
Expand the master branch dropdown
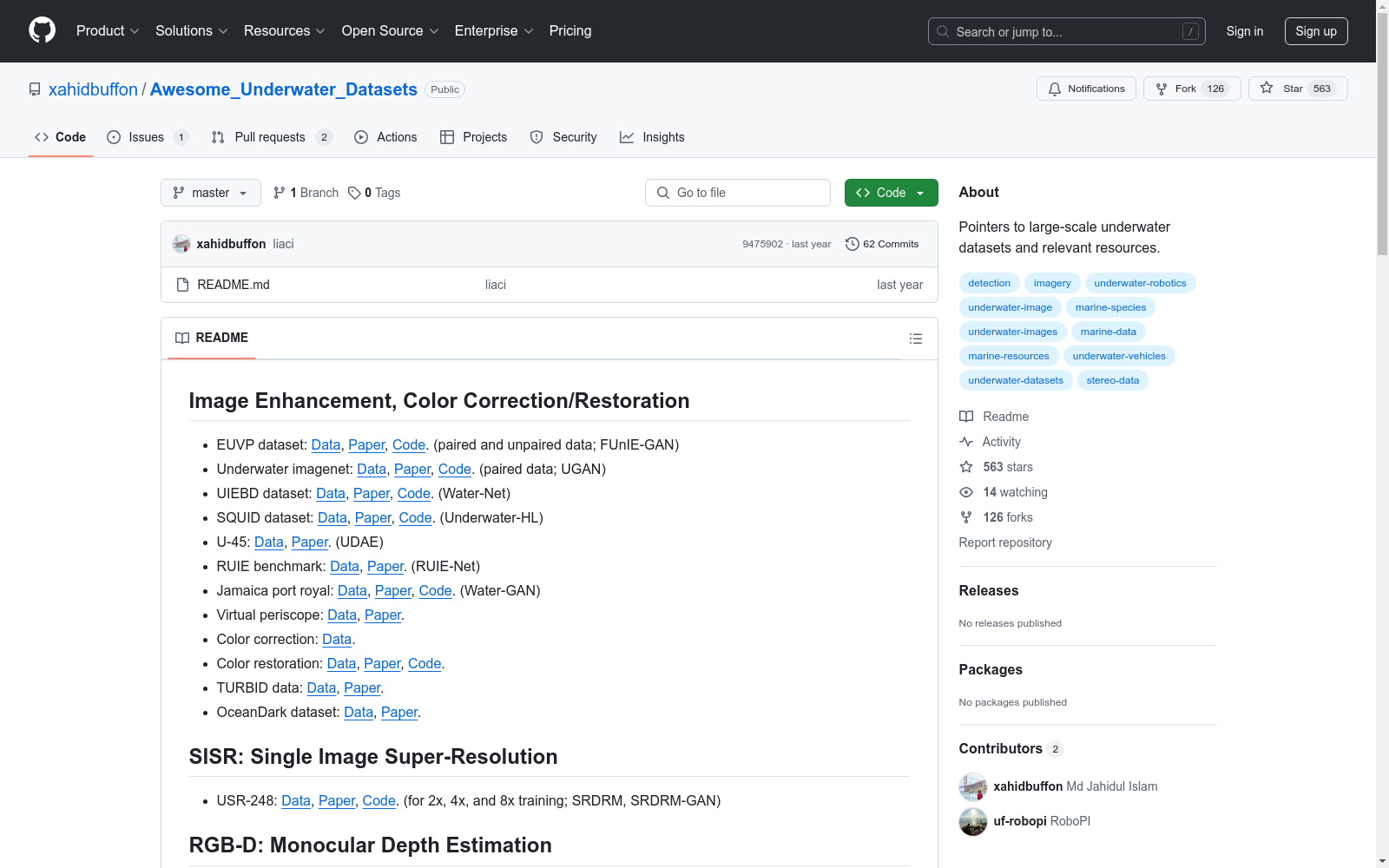(210, 193)
